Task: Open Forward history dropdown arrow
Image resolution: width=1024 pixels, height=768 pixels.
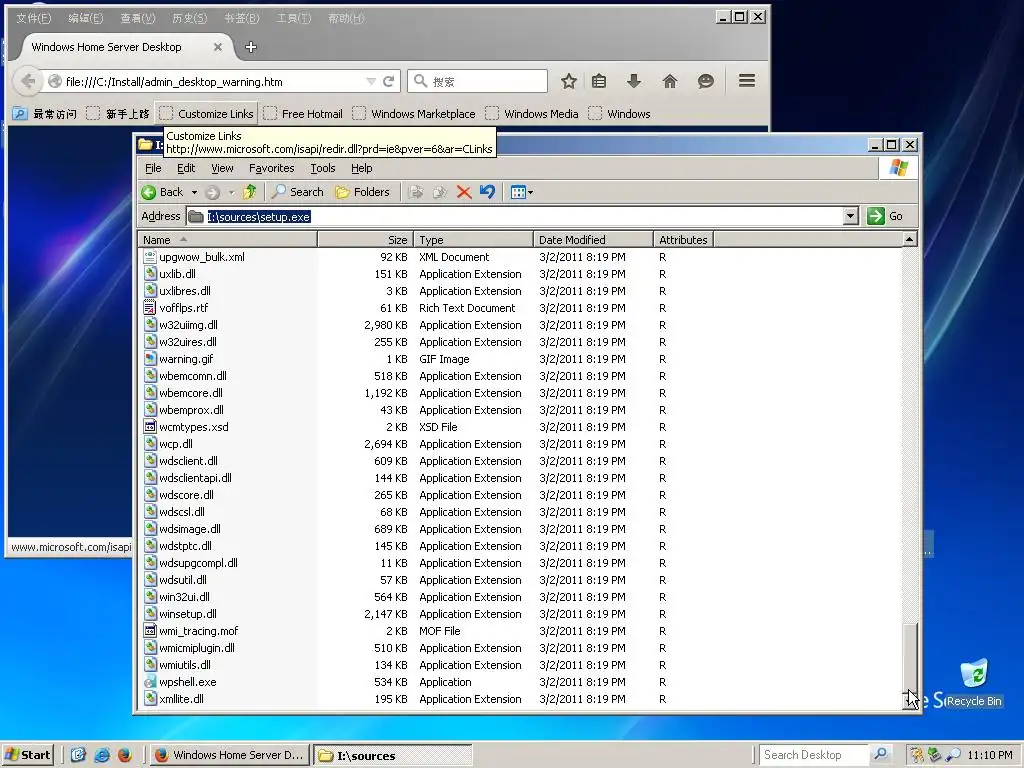Action: coord(231,193)
